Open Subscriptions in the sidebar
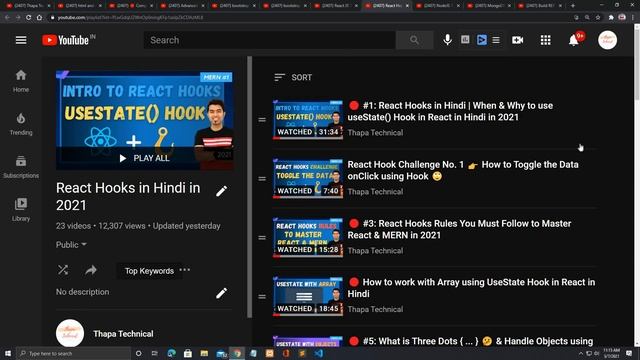Screen dimensions: 640x360 (x=21, y=167)
